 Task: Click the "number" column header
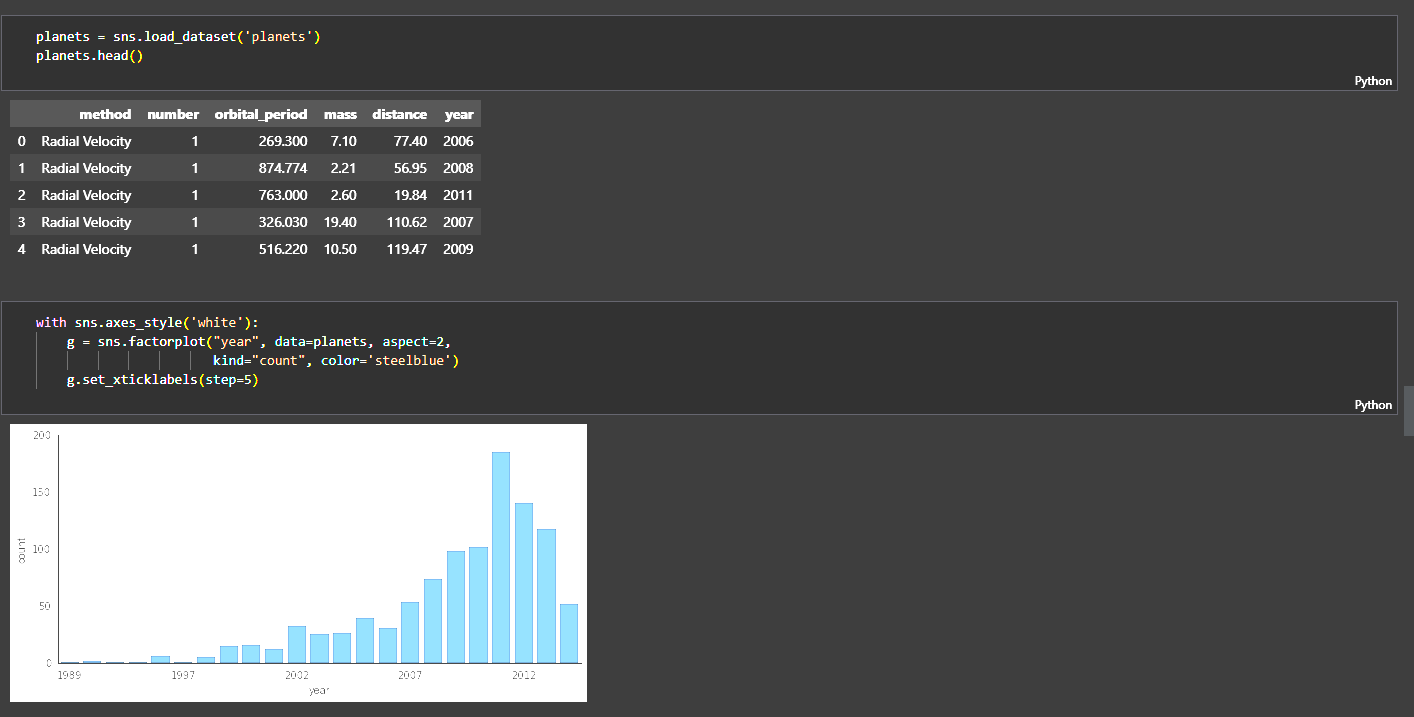pos(173,114)
